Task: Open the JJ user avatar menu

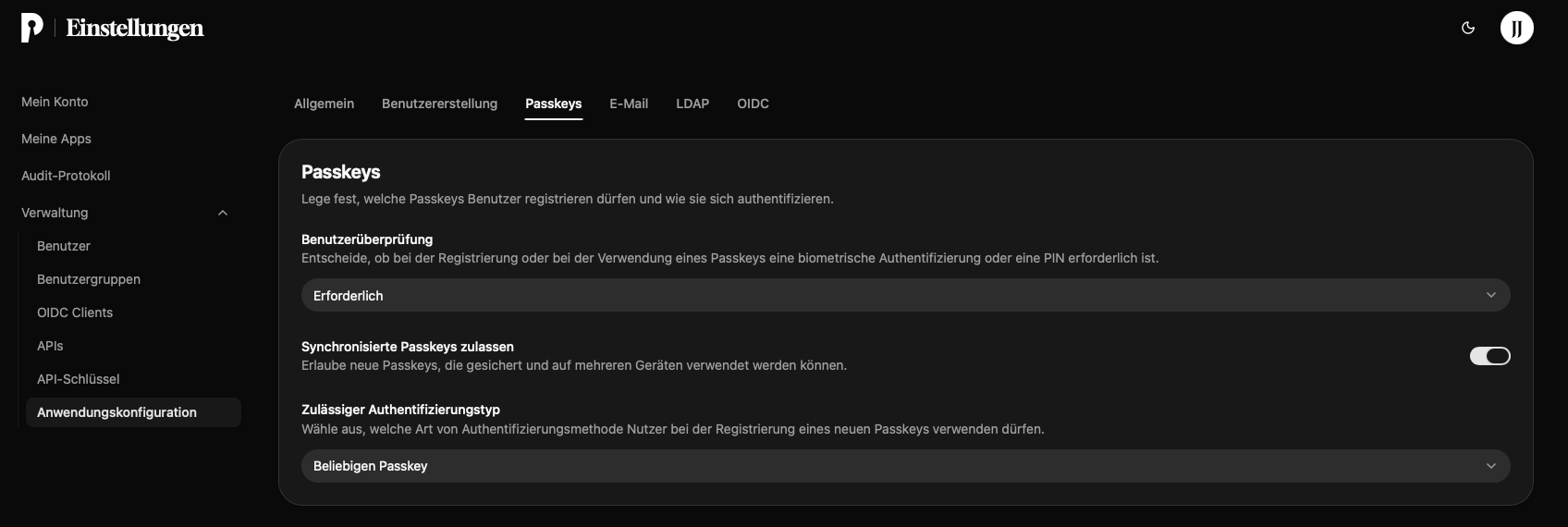Action: pos(1516,29)
